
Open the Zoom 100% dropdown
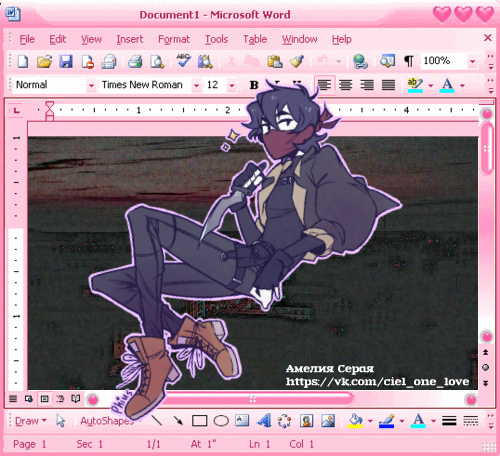point(472,61)
